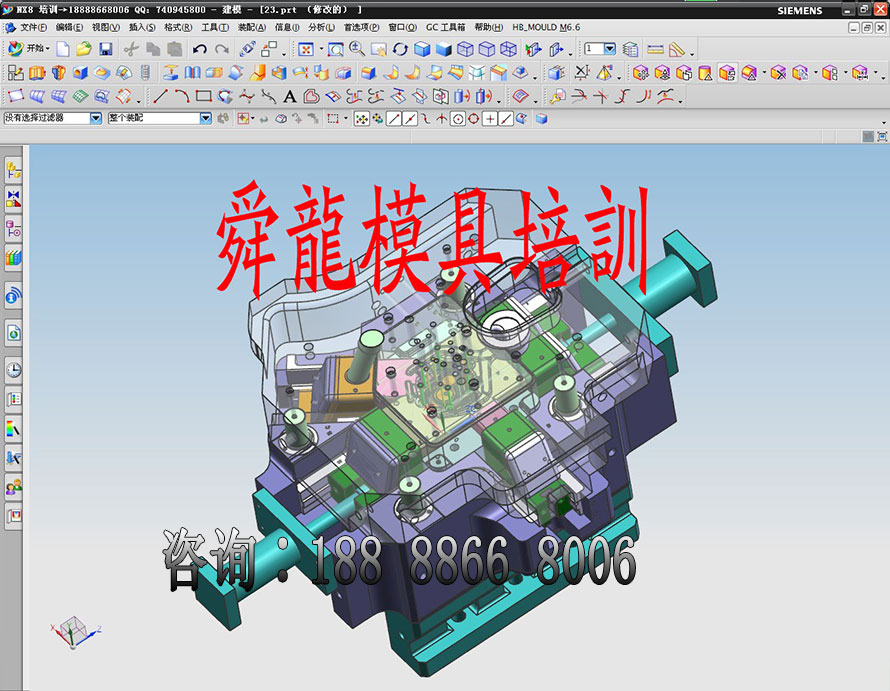Viewport: 890px width, 691px height.
Task: Select the Extrude feature tool
Action: [37, 73]
